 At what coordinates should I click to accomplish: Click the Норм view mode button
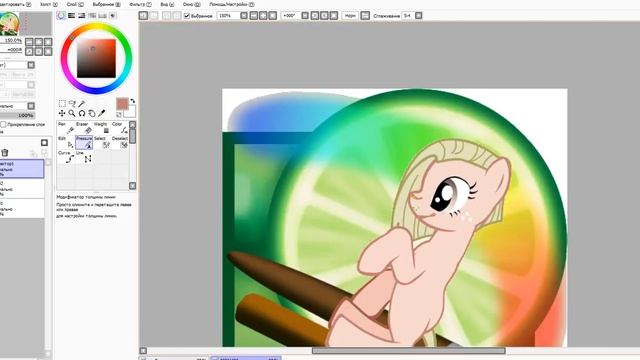click(350, 16)
